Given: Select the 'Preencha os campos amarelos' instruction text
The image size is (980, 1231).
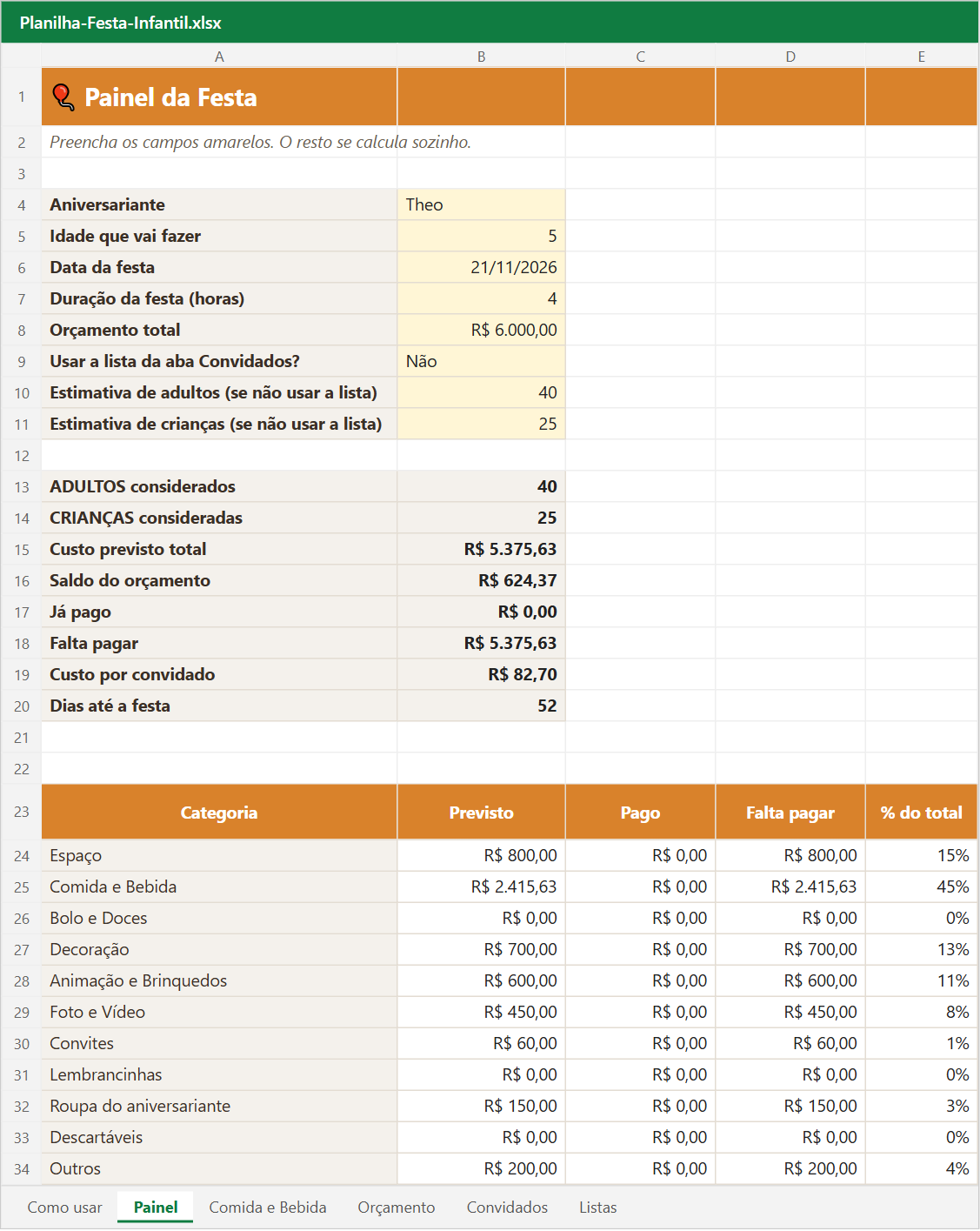Looking at the screenshot, I should point(260,142).
